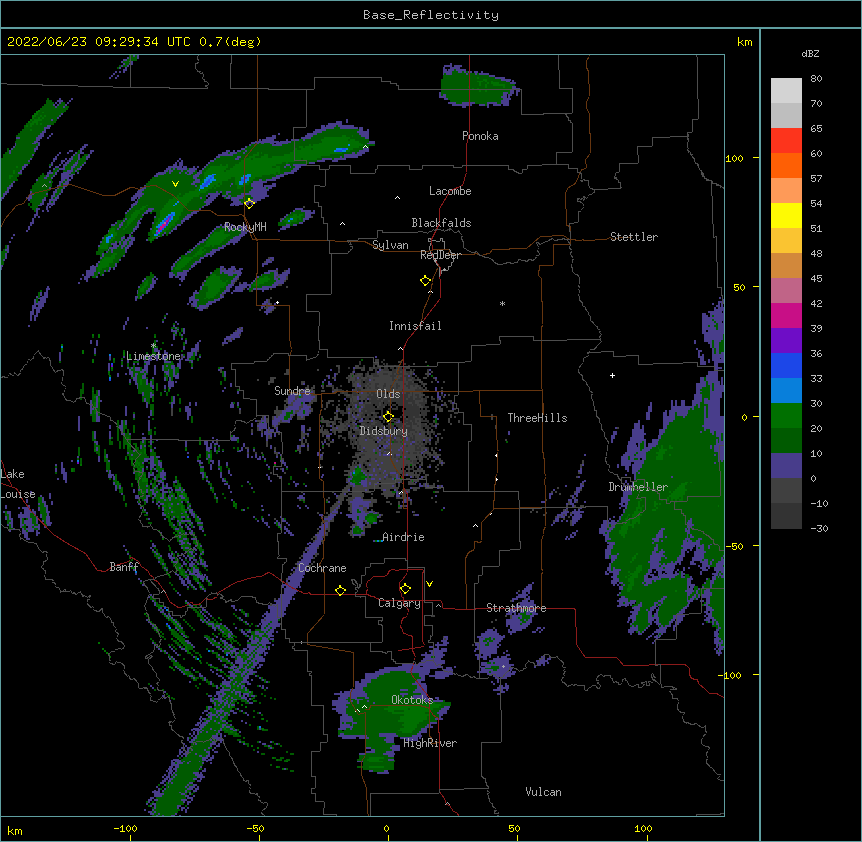Click the -50 tick on the right axis

734,546
